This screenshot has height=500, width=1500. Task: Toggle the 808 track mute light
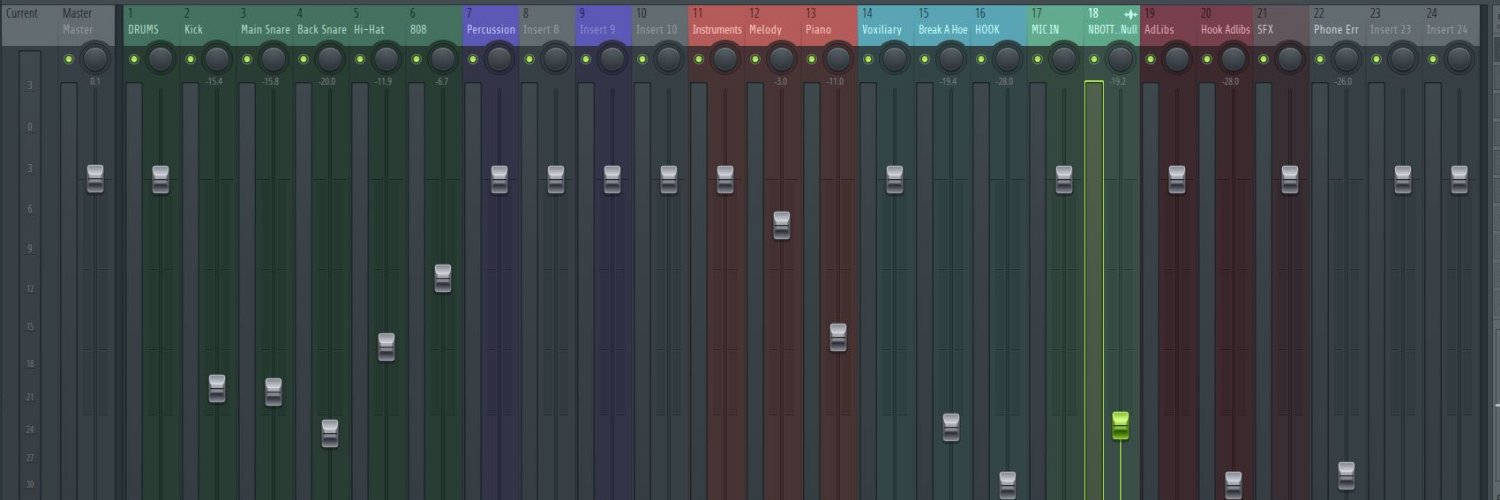[x=416, y=59]
